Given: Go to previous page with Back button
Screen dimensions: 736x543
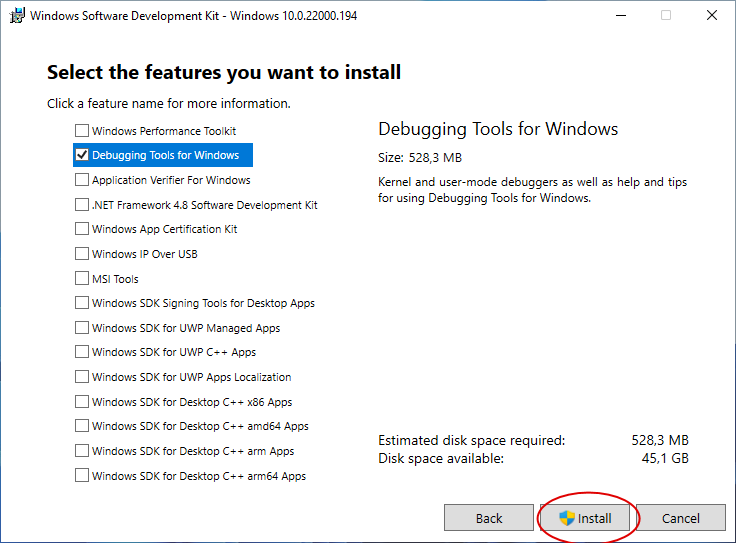Looking at the screenshot, I should pos(489,518).
